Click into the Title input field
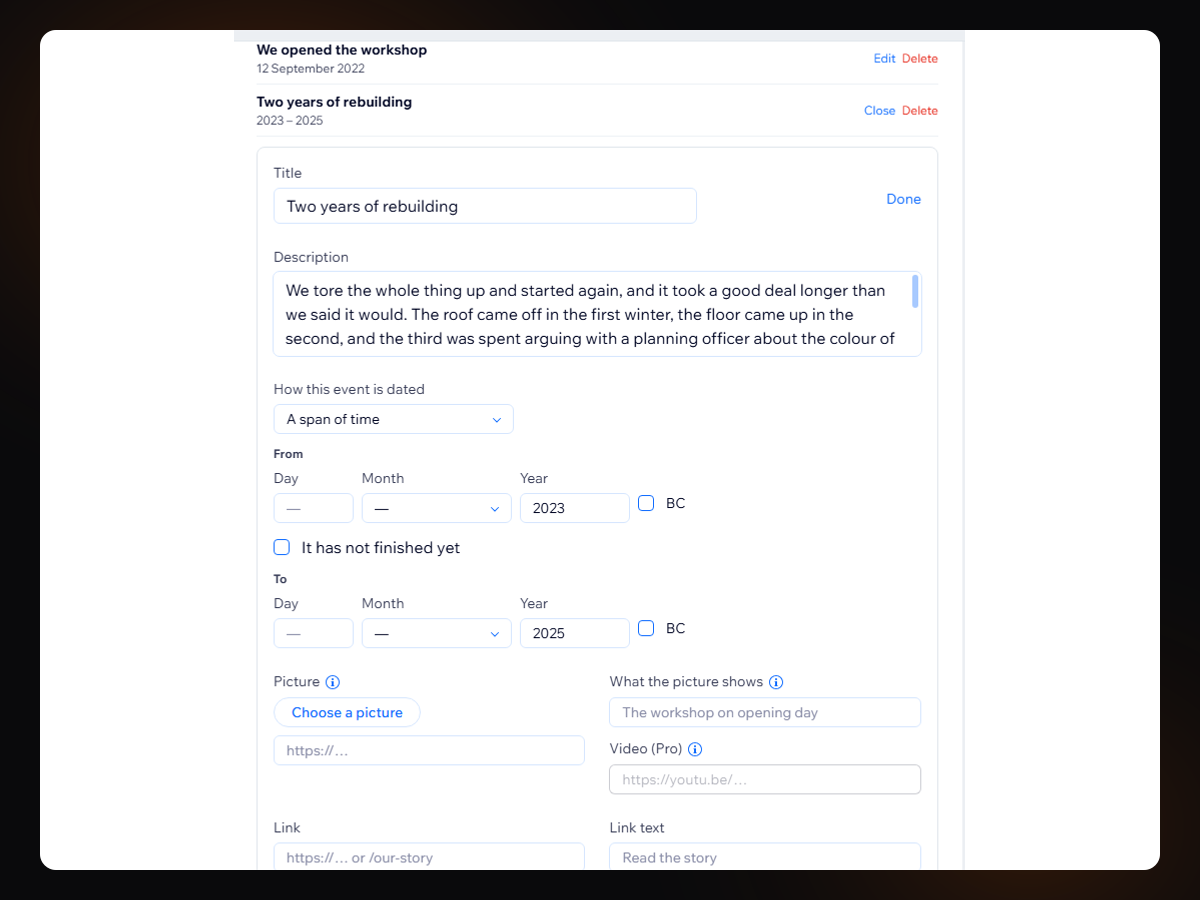The width and height of the screenshot is (1200, 900). coord(485,206)
